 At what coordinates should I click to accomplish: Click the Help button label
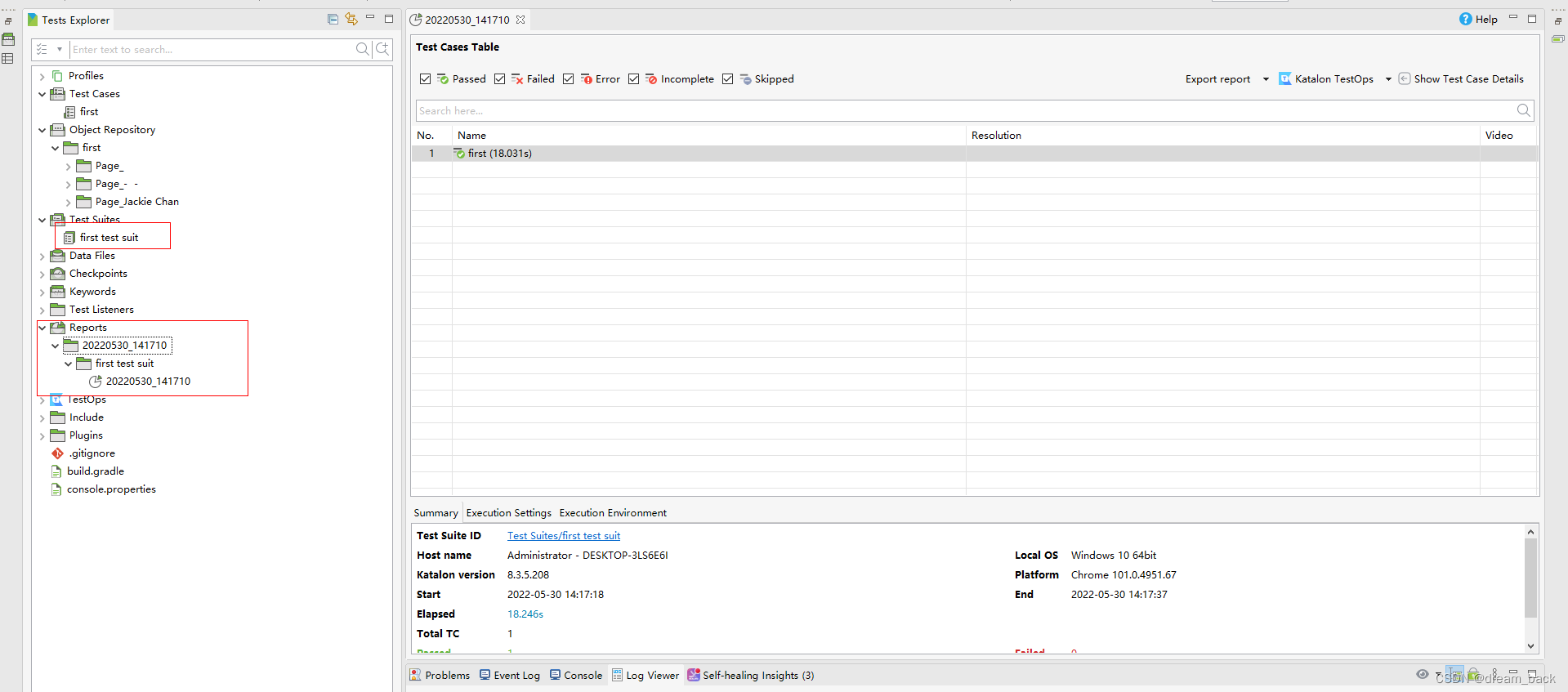[x=1486, y=20]
